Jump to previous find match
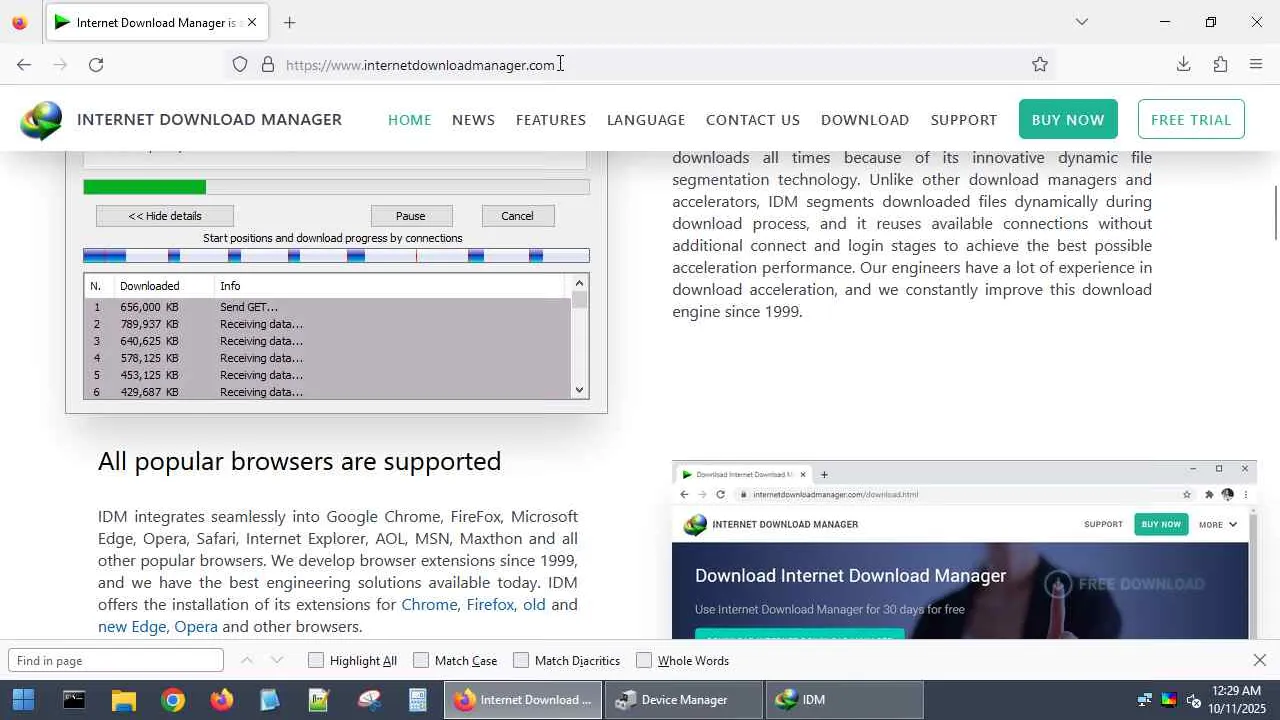The image size is (1280, 720). pos(247,660)
